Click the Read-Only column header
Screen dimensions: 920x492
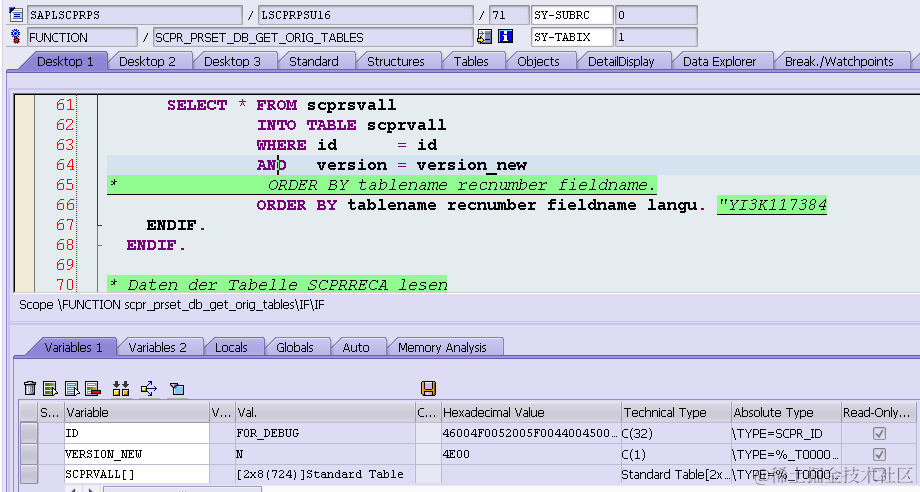pos(877,412)
